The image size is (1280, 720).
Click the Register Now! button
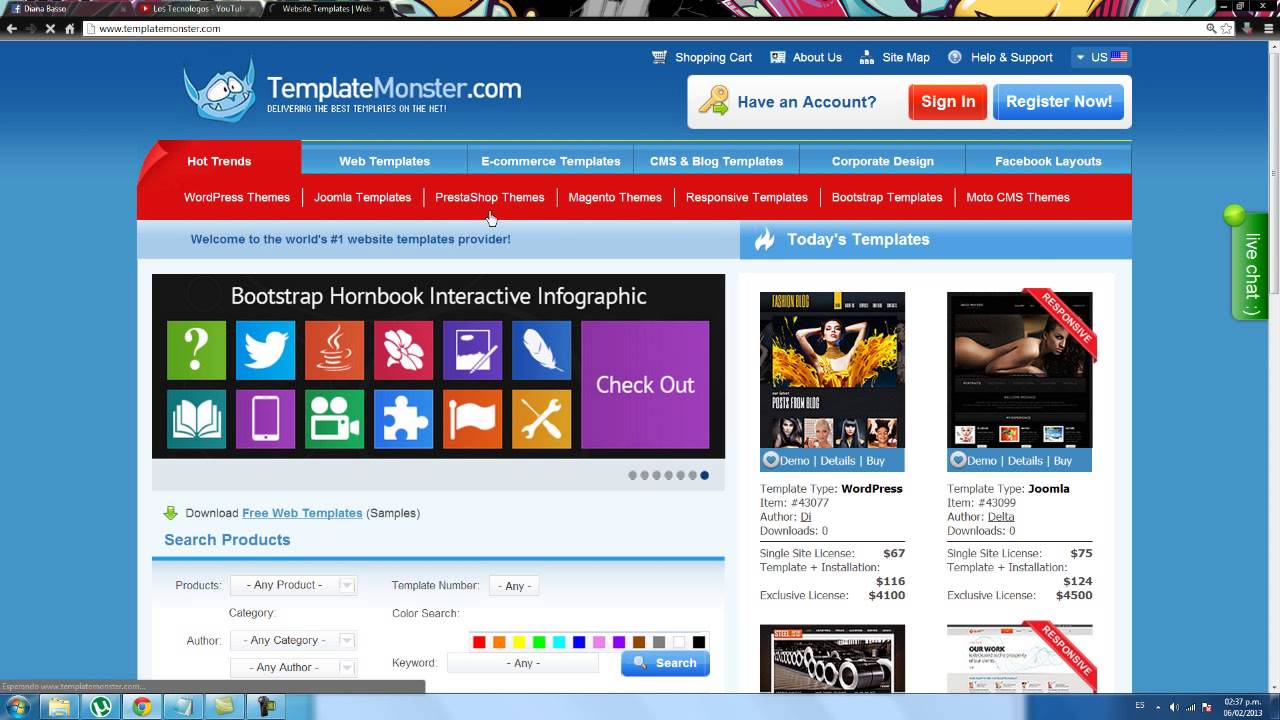click(x=1059, y=102)
